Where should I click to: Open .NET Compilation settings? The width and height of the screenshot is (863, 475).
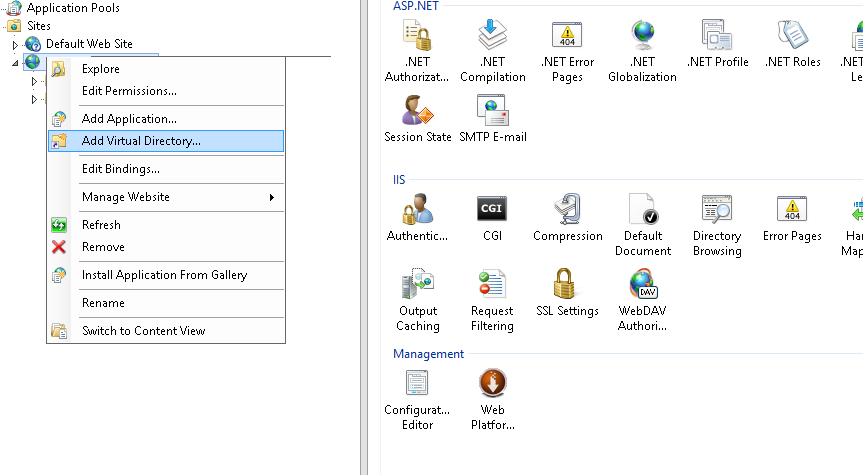click(x=493, y=51)
